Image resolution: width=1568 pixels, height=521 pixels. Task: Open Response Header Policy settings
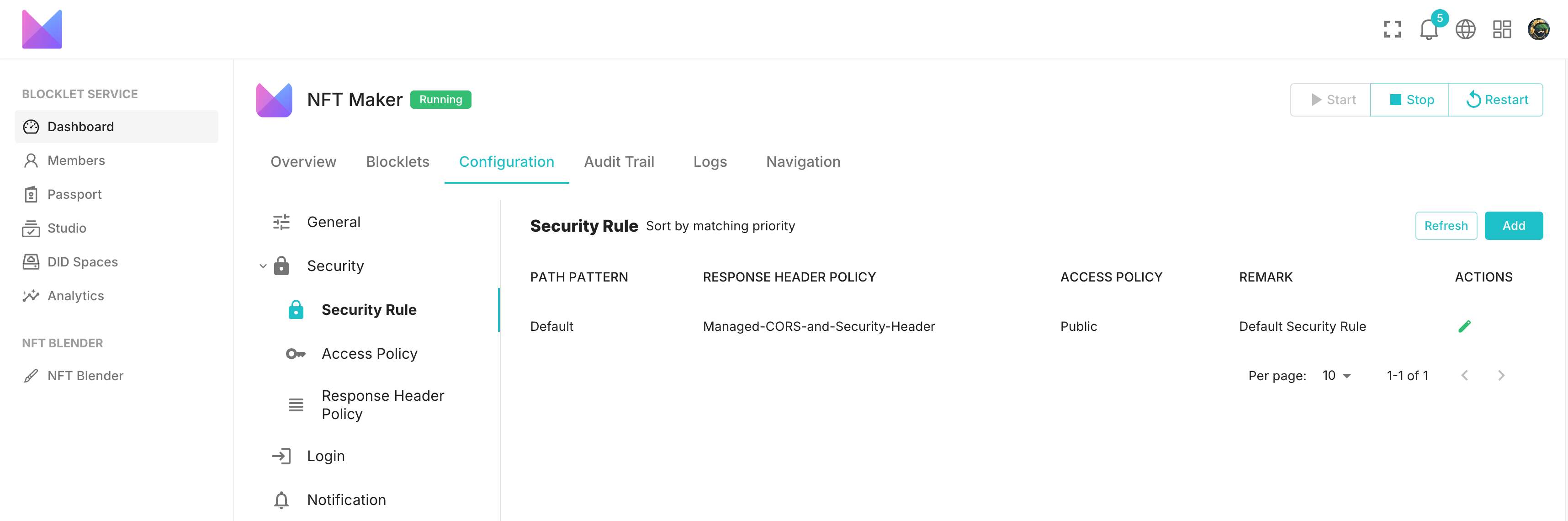(382, 405)
